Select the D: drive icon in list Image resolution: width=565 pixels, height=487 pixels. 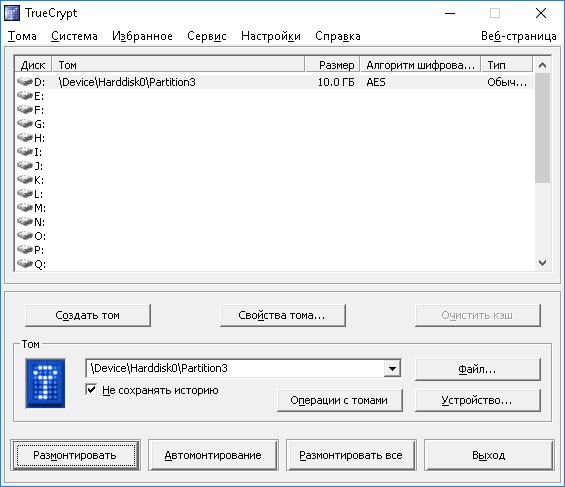(25, 82)
